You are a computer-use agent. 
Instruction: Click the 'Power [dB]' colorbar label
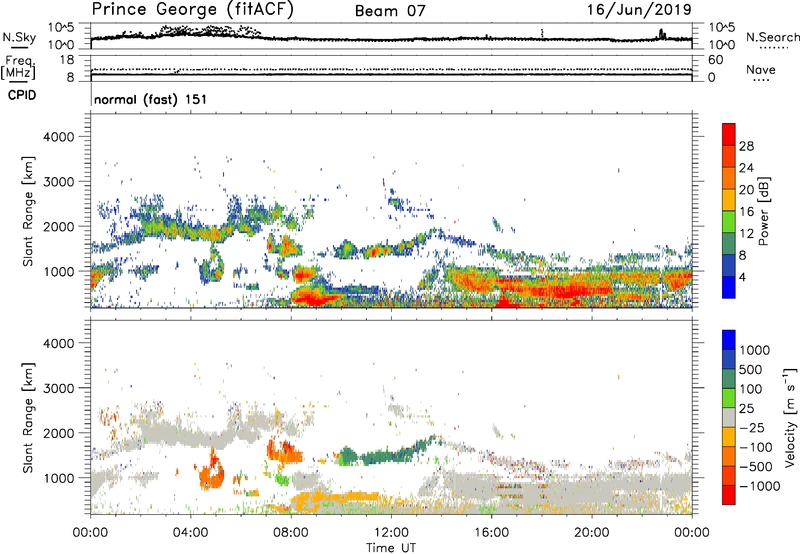tap(763, 211)
